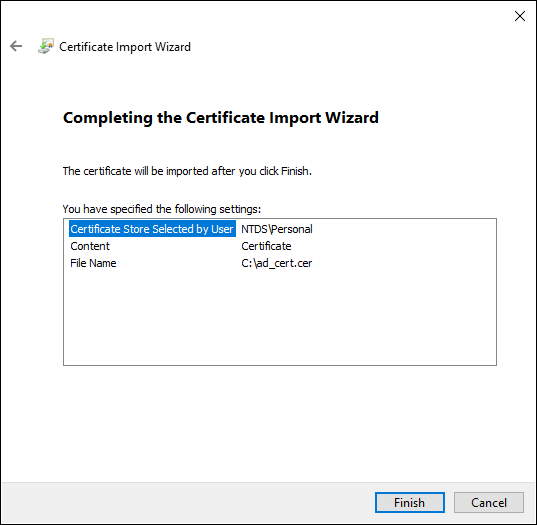This screenshot has width=537, height=525.
Task: Go back using the left arrow icon
Action: coord(16,46)
